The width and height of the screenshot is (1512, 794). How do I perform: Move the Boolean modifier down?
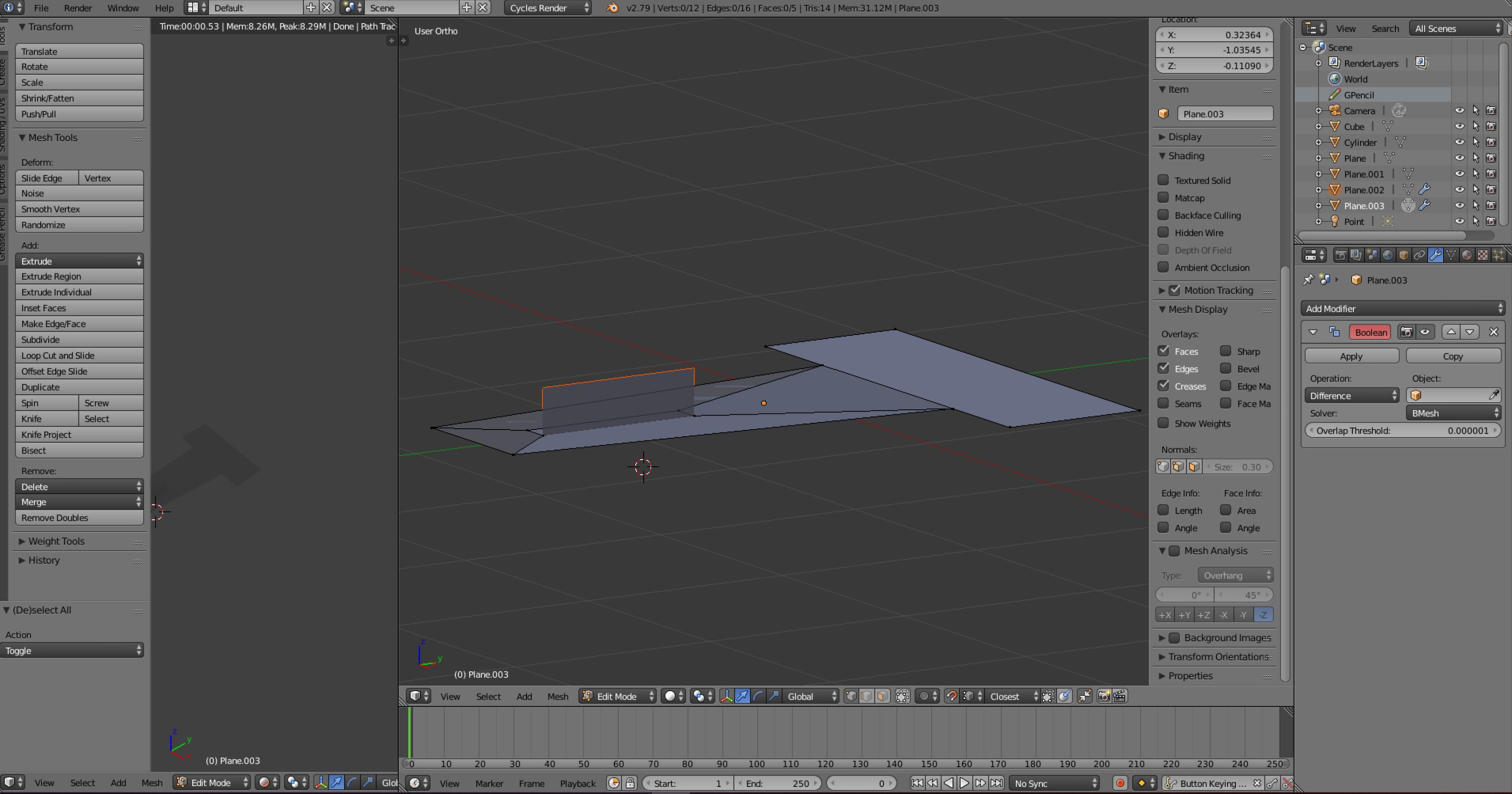click(x=1469, y=333)
